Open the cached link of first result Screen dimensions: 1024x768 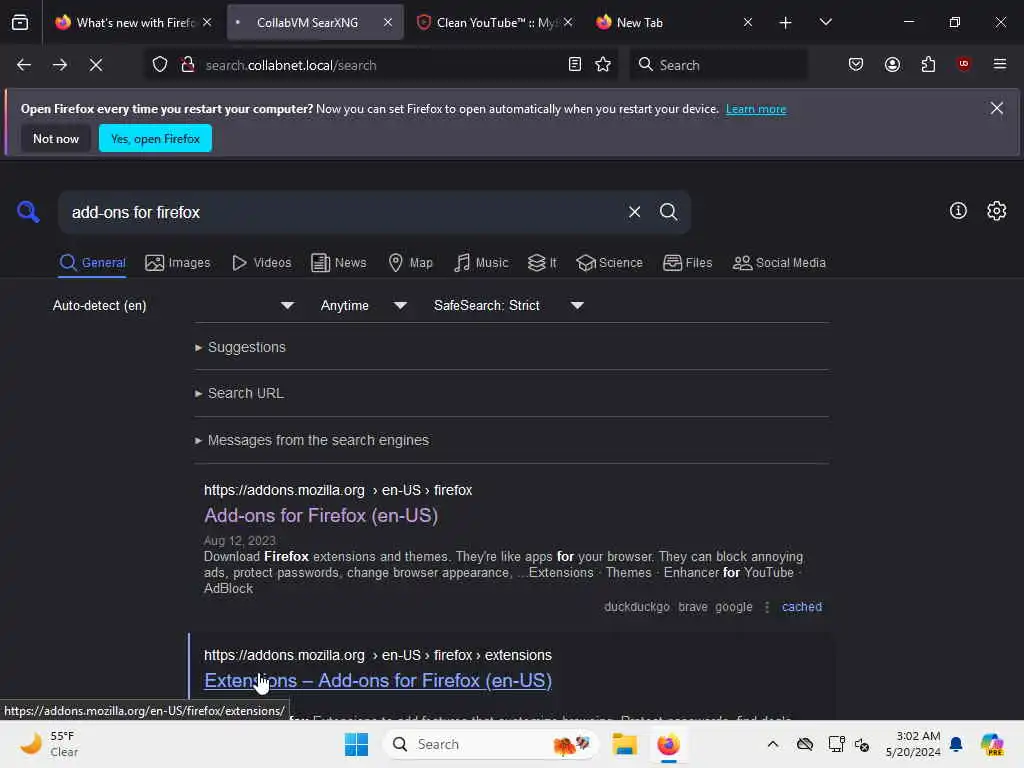click(x=801, y=607)
